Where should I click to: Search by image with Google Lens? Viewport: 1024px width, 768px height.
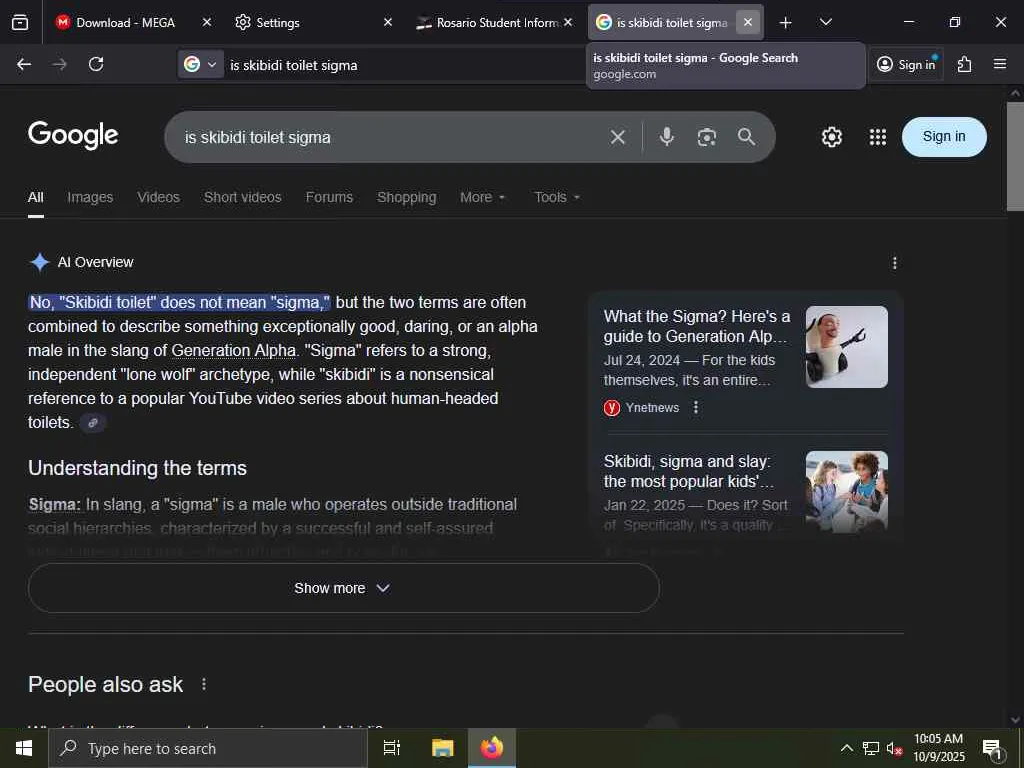(707, 137)
